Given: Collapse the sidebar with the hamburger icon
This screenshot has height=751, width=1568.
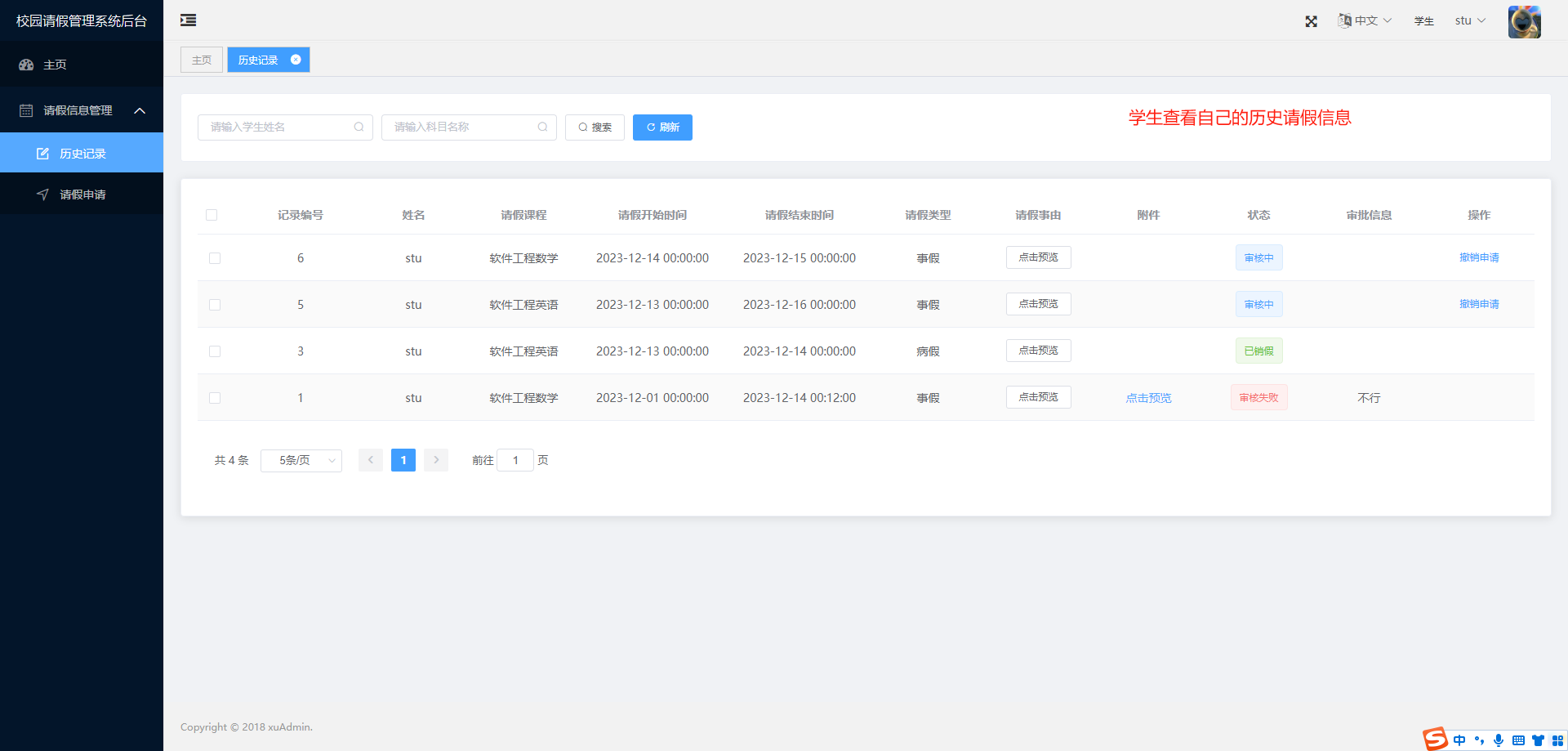Looking at the screenshot, I should coord(189,20).
